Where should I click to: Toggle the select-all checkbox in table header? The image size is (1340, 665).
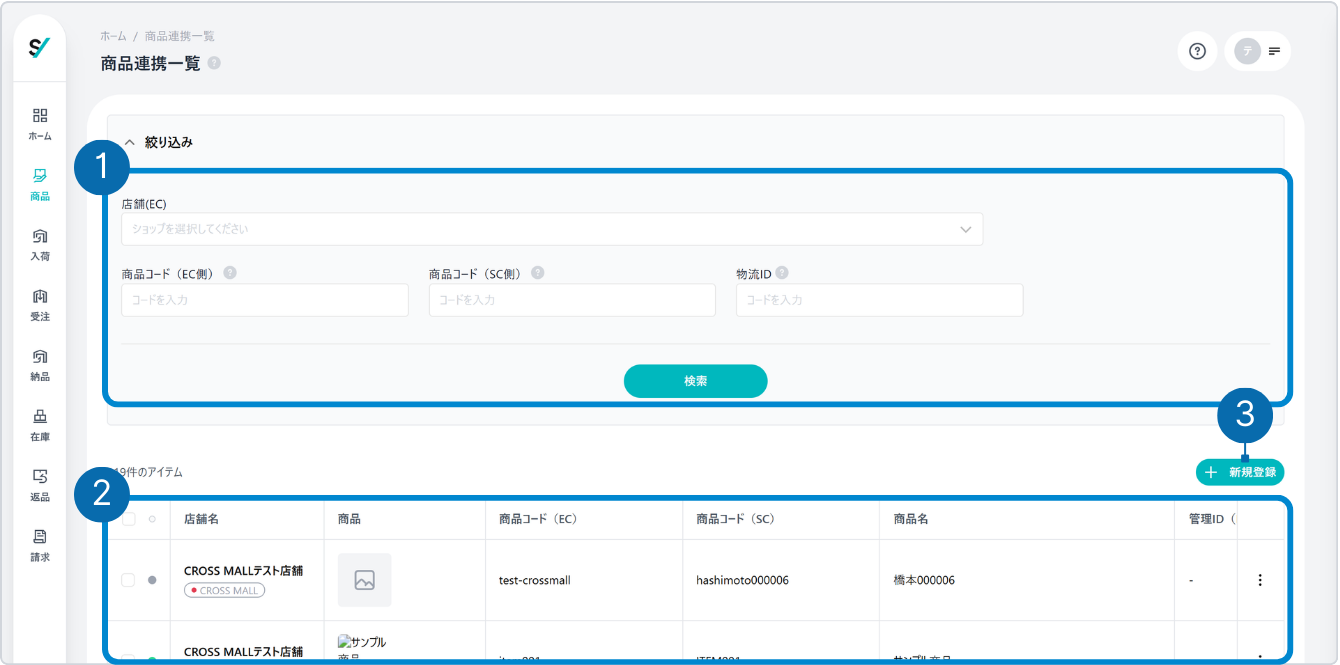pyautogui.click(x=128, y=519)
